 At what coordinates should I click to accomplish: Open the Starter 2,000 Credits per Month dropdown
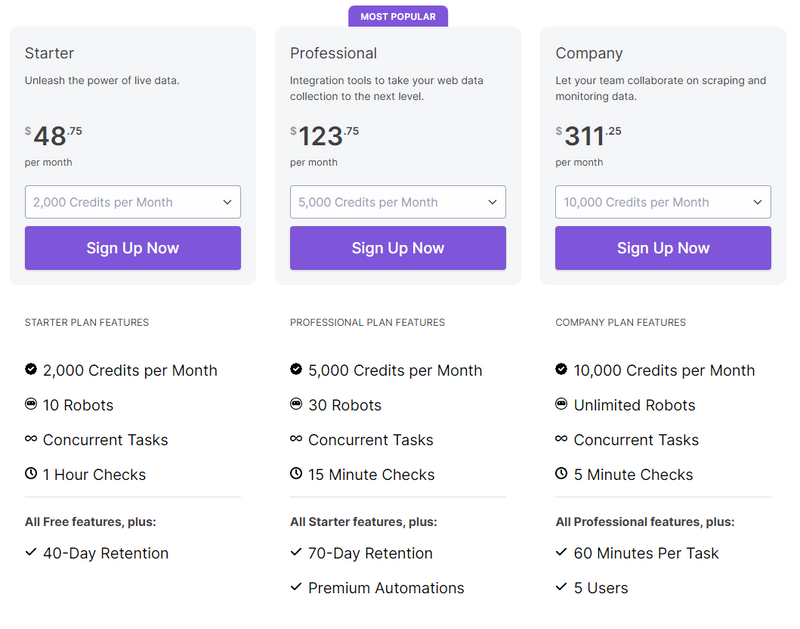tap(133, 202)
